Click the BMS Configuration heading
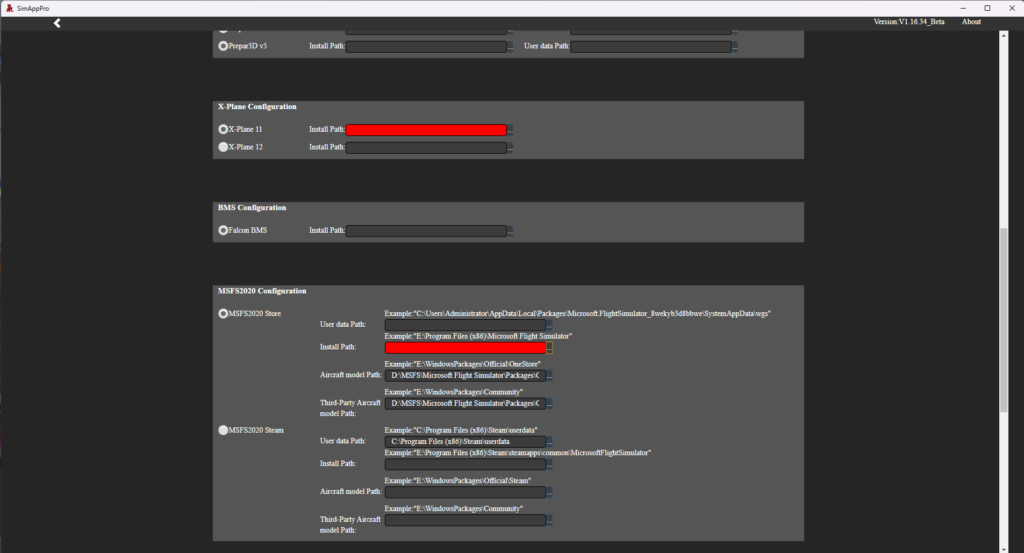This screenshot has width=1024, height=553. click(x=251, y=208)
